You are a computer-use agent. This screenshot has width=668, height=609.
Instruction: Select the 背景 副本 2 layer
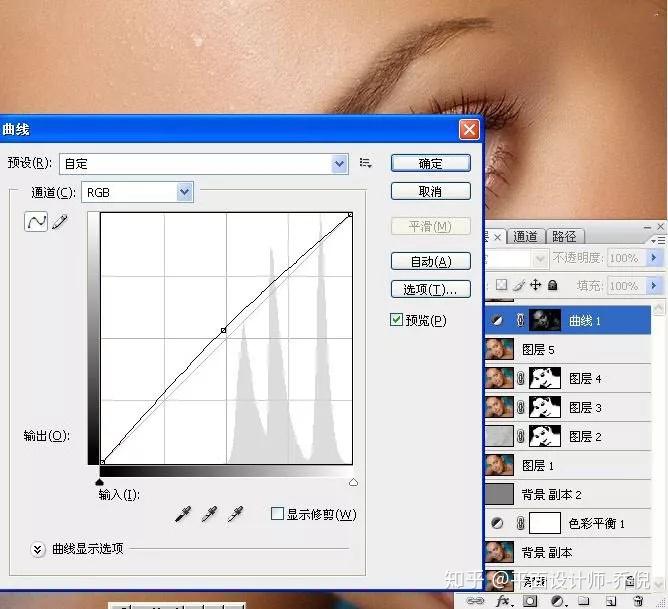click(x=568, y=494)
